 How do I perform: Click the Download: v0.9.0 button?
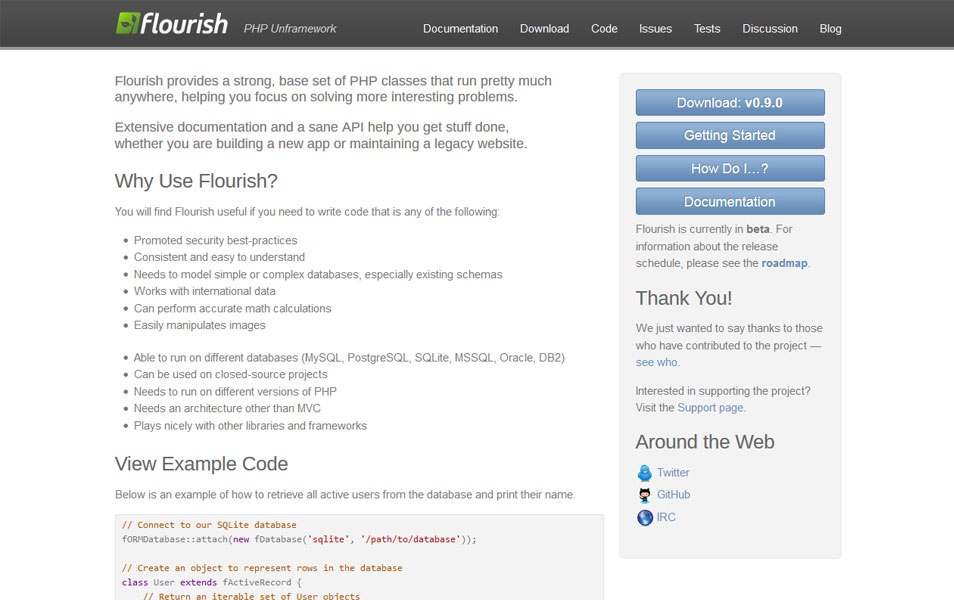pos(730,102)
